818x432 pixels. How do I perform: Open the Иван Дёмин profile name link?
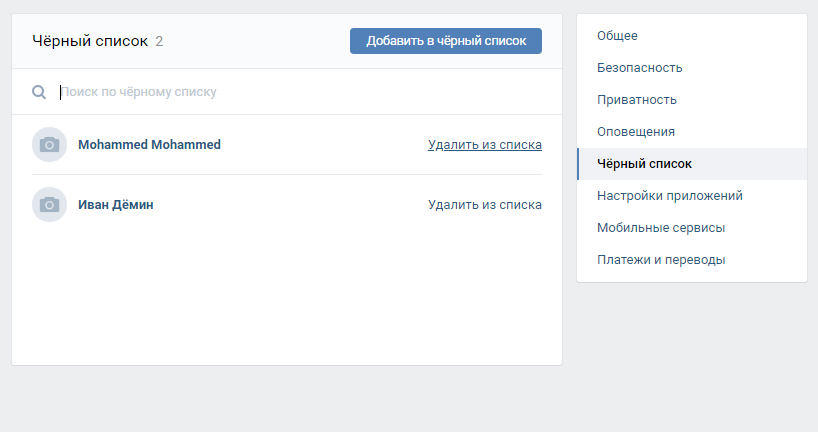pos(116,205)
